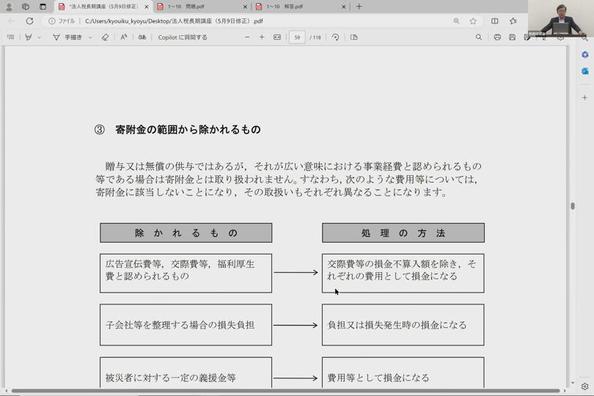The height and width of the screenshot is (396, 594).
Task: Open the browser profile icon
Action: 9,6
